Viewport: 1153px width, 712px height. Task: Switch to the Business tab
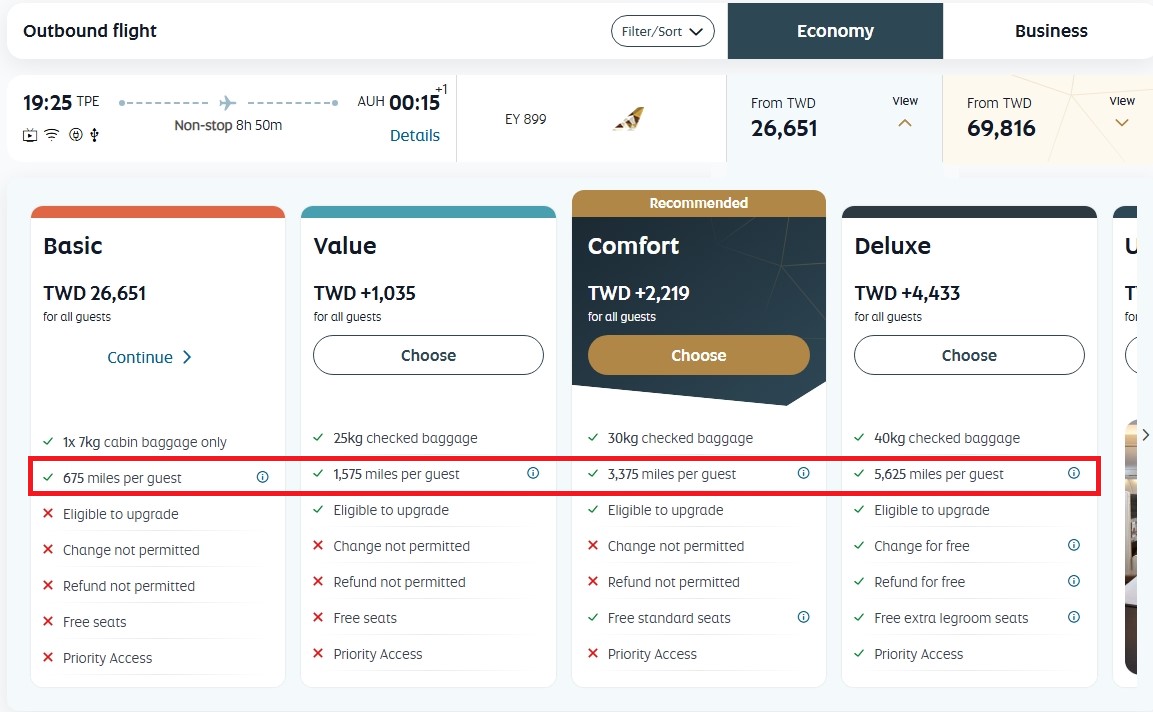pos(1050,31)
